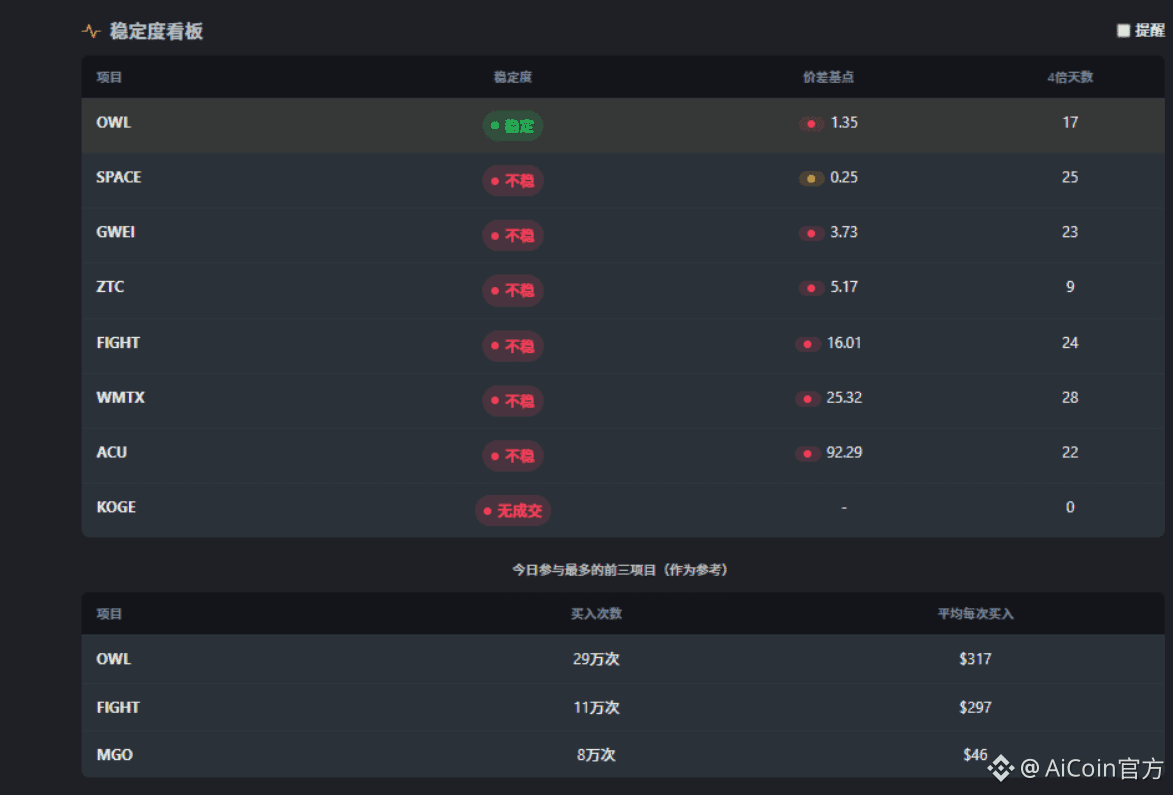The image size is (1173, 795).
Task: Click the 无成交 badge for KOGE
Action: [513, 511]
